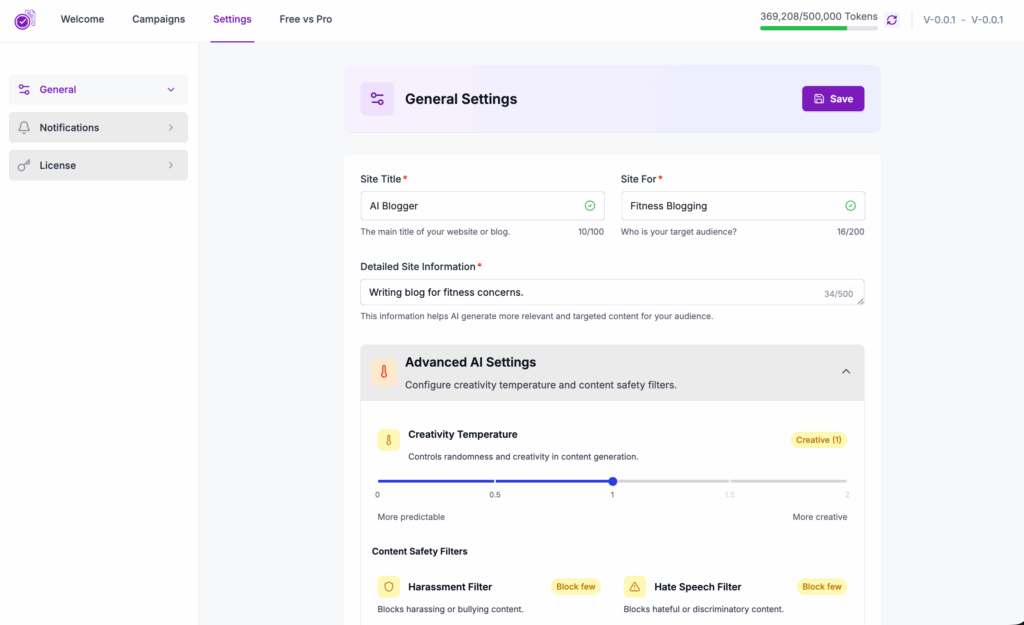Focus the Detailed Site Information textarea
1024x625 pixels.
(x=612, y=292)
